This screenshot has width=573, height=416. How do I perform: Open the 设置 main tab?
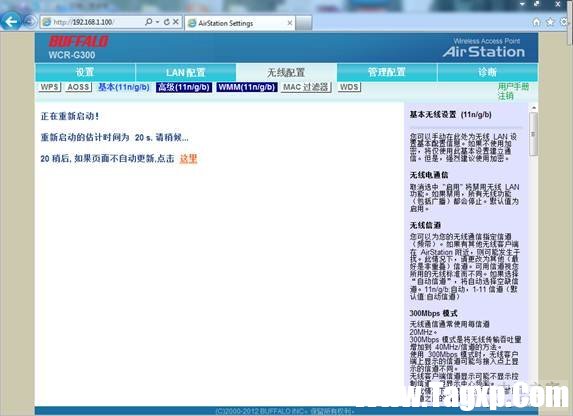point(85,72)
